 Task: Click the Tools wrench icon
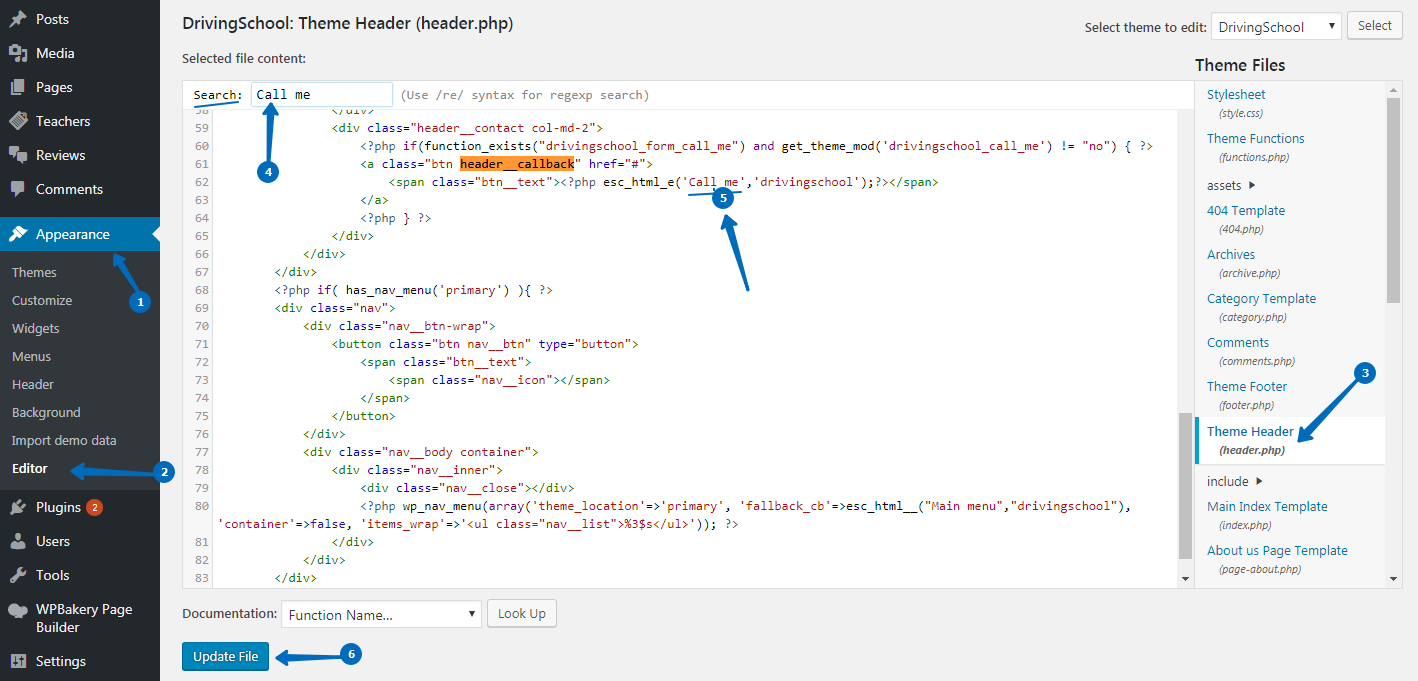pyautogui.click(x=18, y=575)
